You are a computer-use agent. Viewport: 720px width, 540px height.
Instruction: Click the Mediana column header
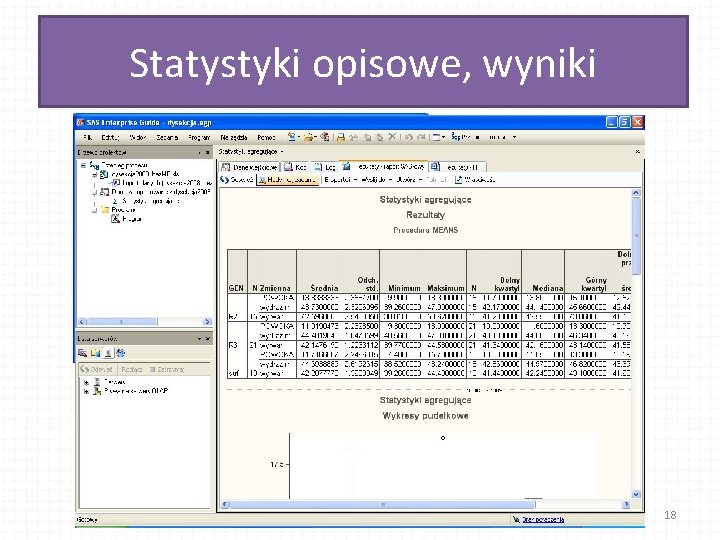pos(547,288)
